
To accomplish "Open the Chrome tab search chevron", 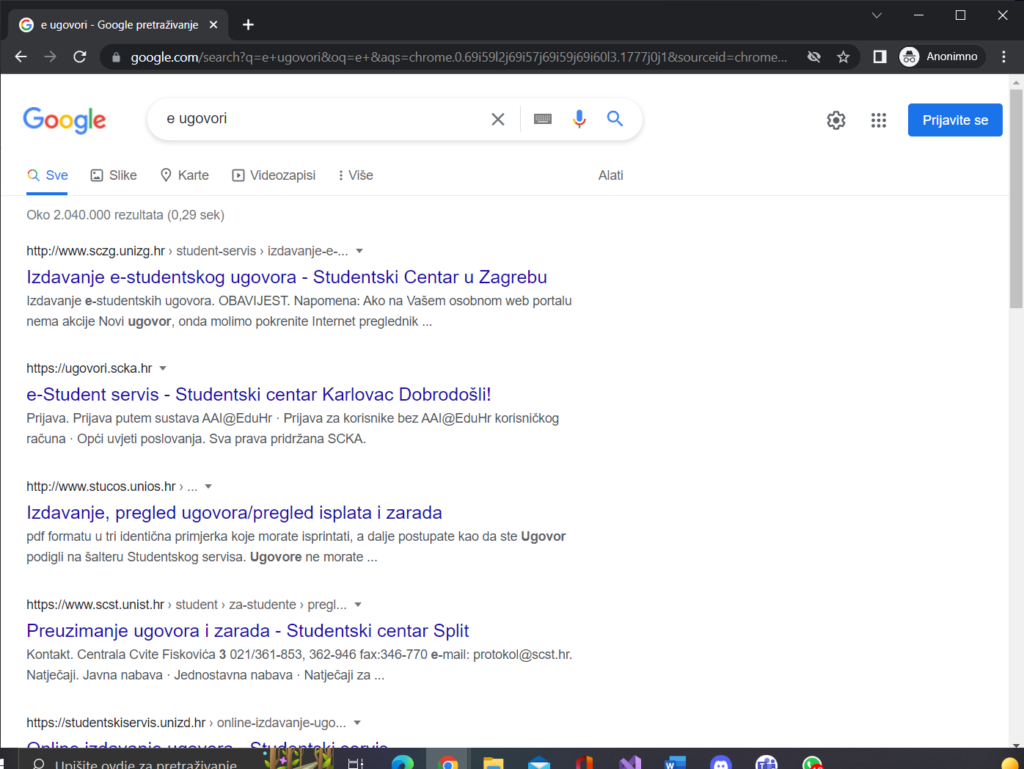I will (877, 15).
